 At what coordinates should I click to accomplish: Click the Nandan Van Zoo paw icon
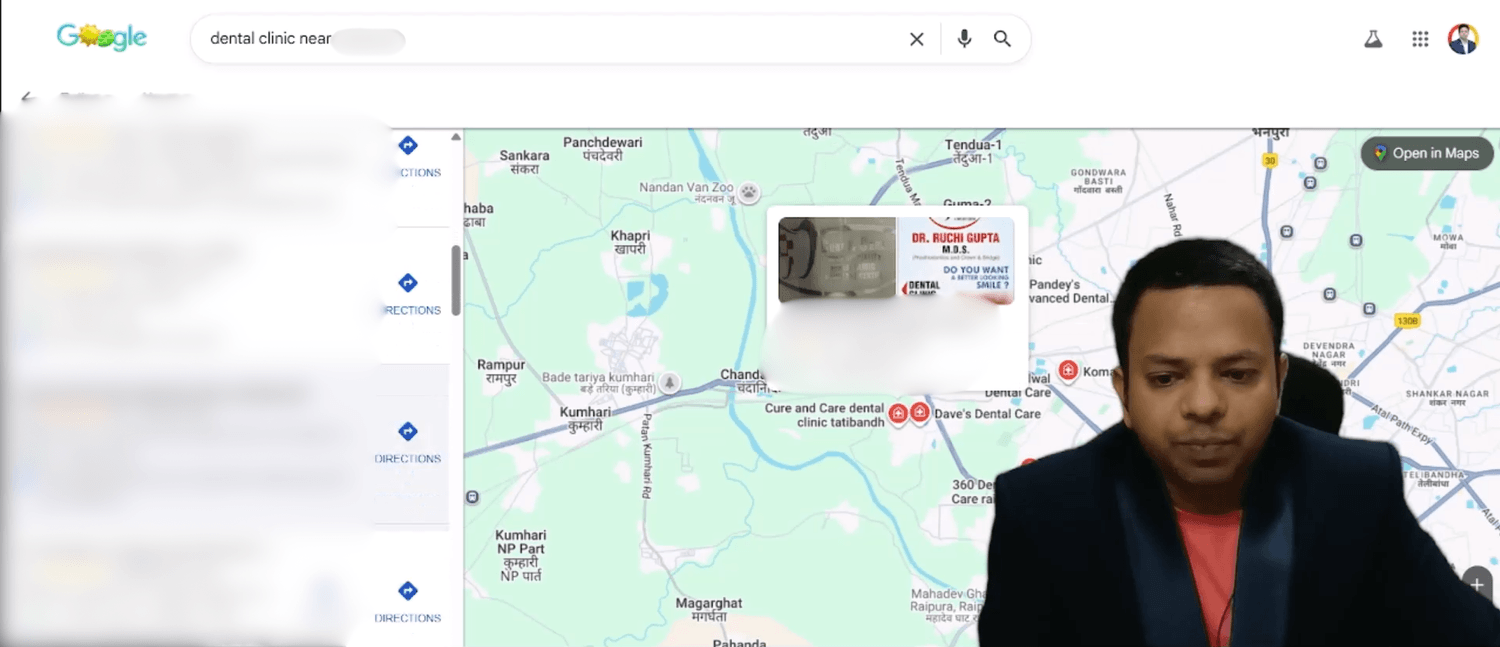click(748, 192)
